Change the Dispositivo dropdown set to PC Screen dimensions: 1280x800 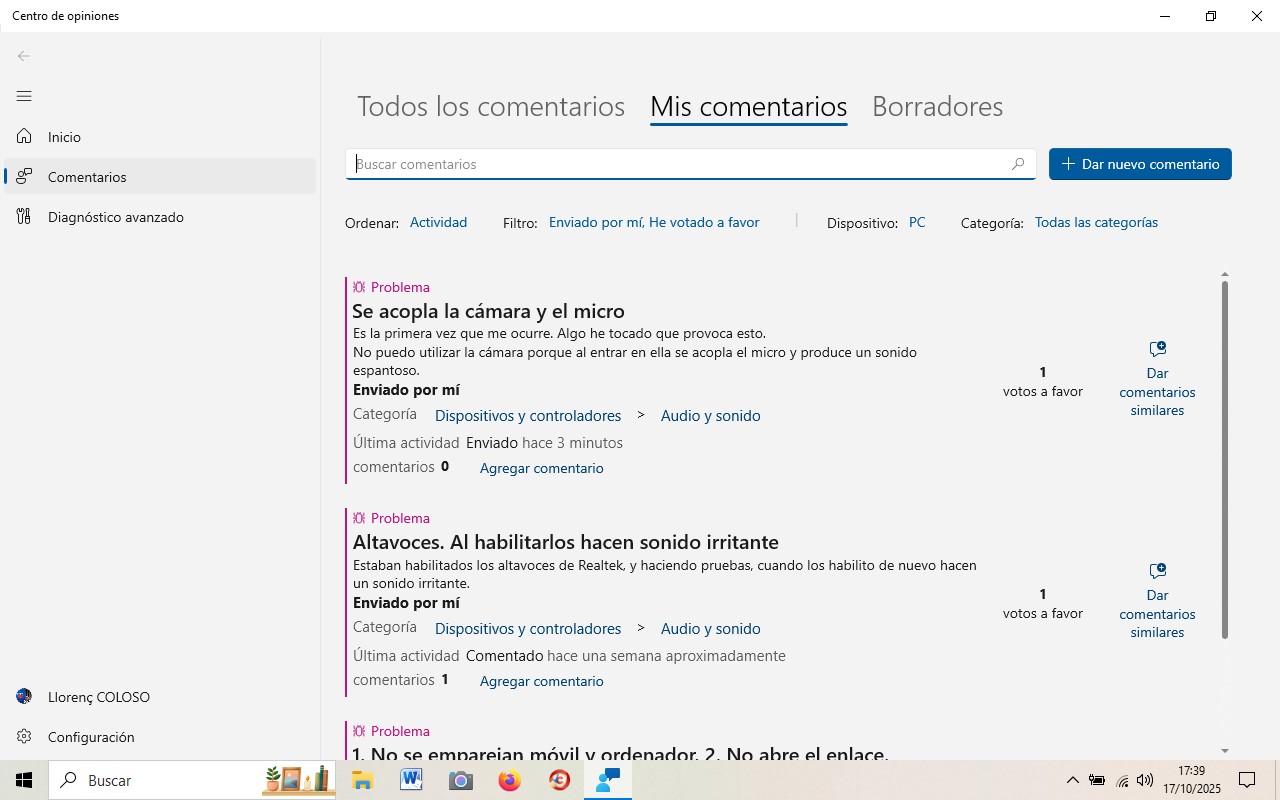tap(917, 222)
